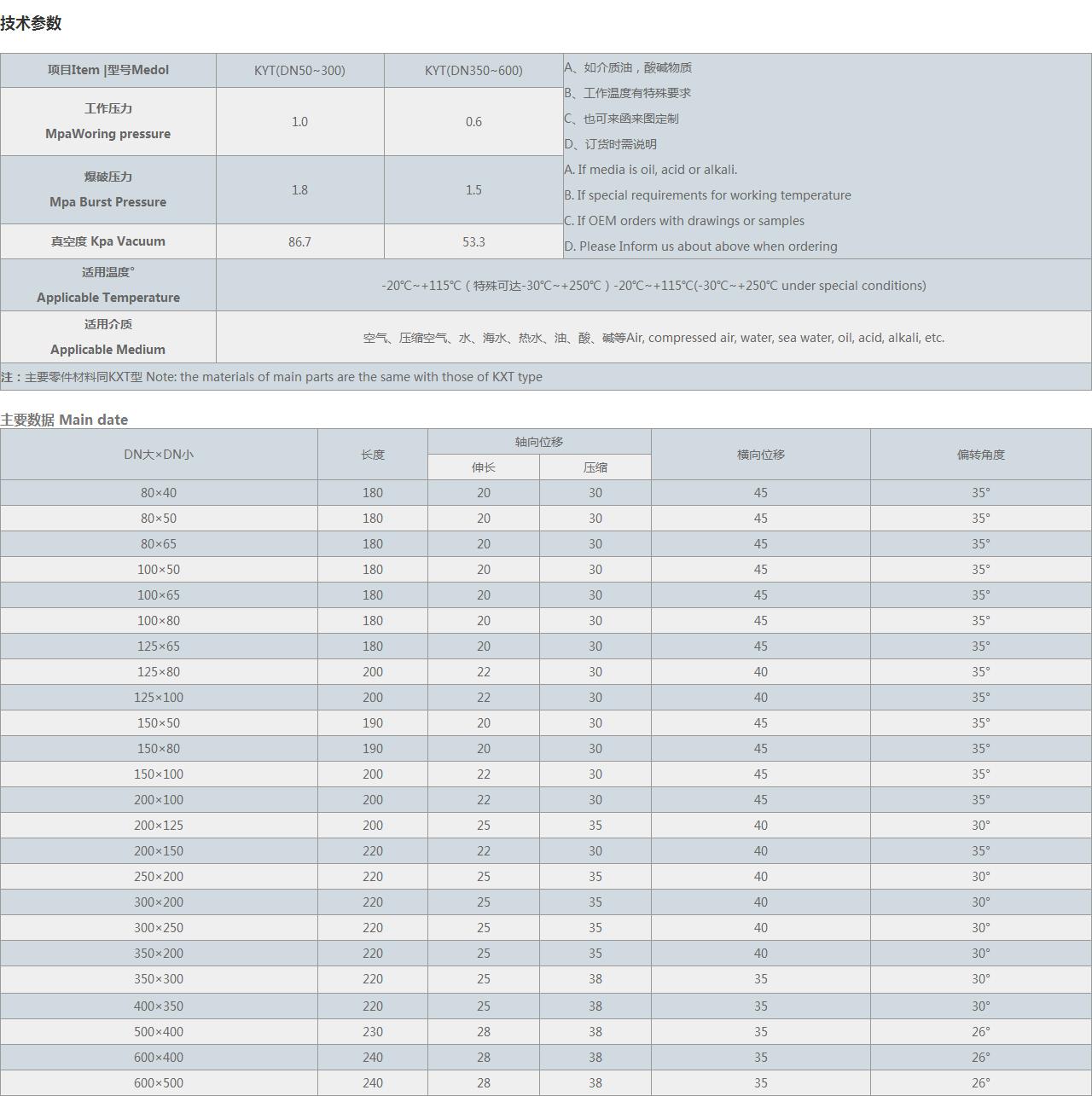The image size is (1092, 1096).
Task: Select the 偏转角度 column header
Action: pyautogui.click(x=981, y=455)
